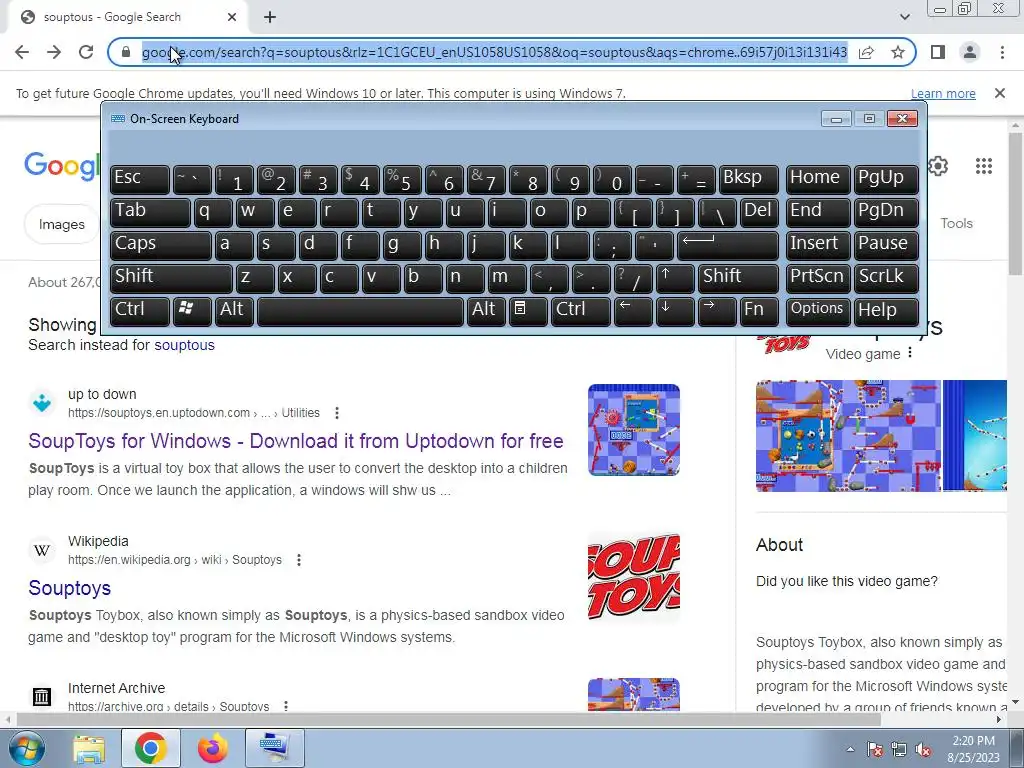Image resolution: width=1024 pixels, height=768 pixels.
Task: Open Chrome tab search dropdown arrow
Action: coord(904,17)
